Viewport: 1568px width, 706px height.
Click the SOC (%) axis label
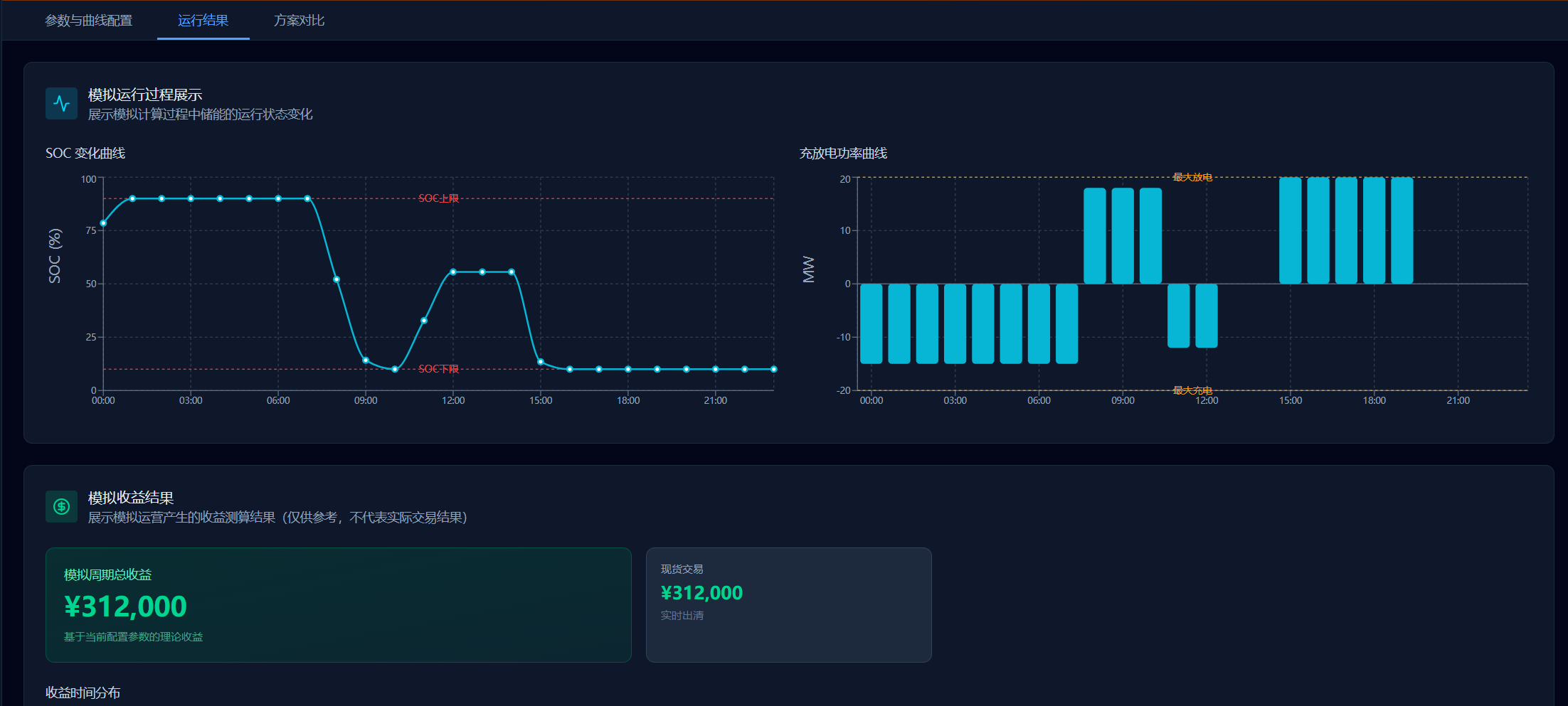pos(55,256)
